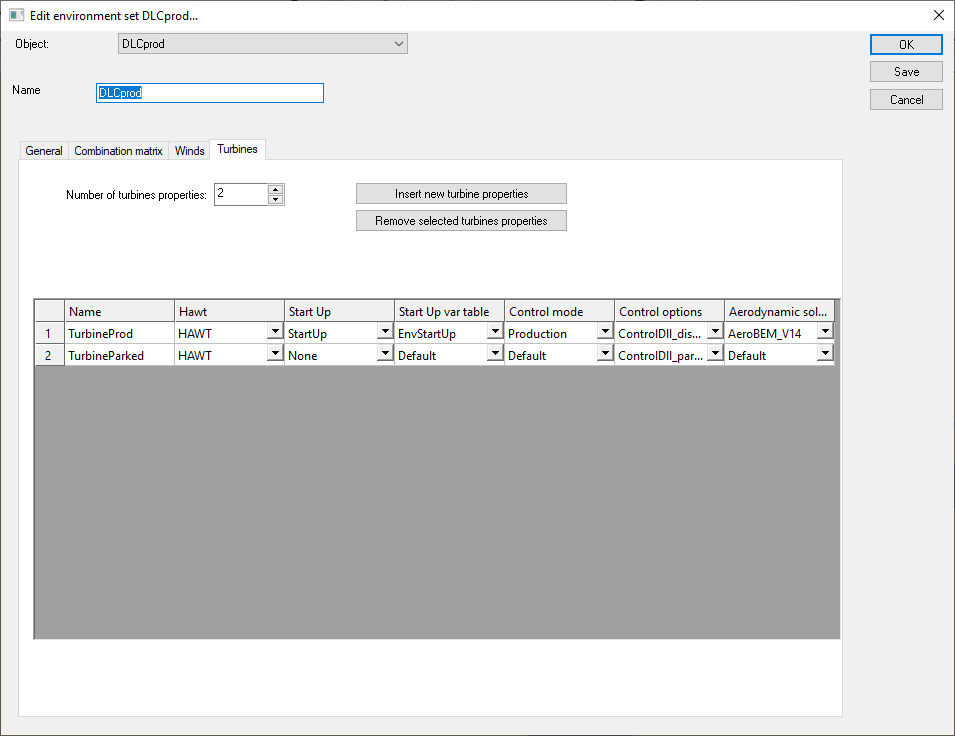Increase number of turbines properties
Image resolution: width=955 pixels, height=736 pixels.
click(276, 189)
